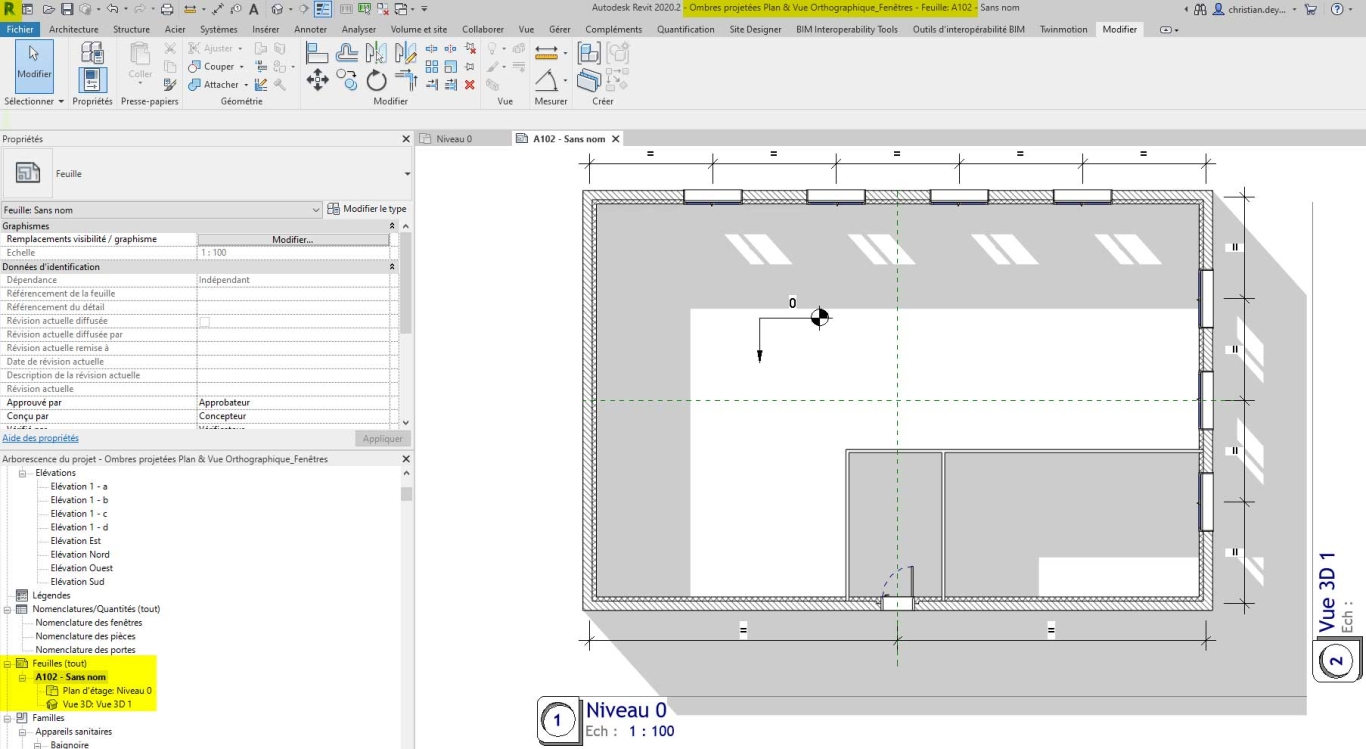Screen dimensions: 1366x749
Task: Switch to the Niveau 0 view tab
Action: coord(454,139)
